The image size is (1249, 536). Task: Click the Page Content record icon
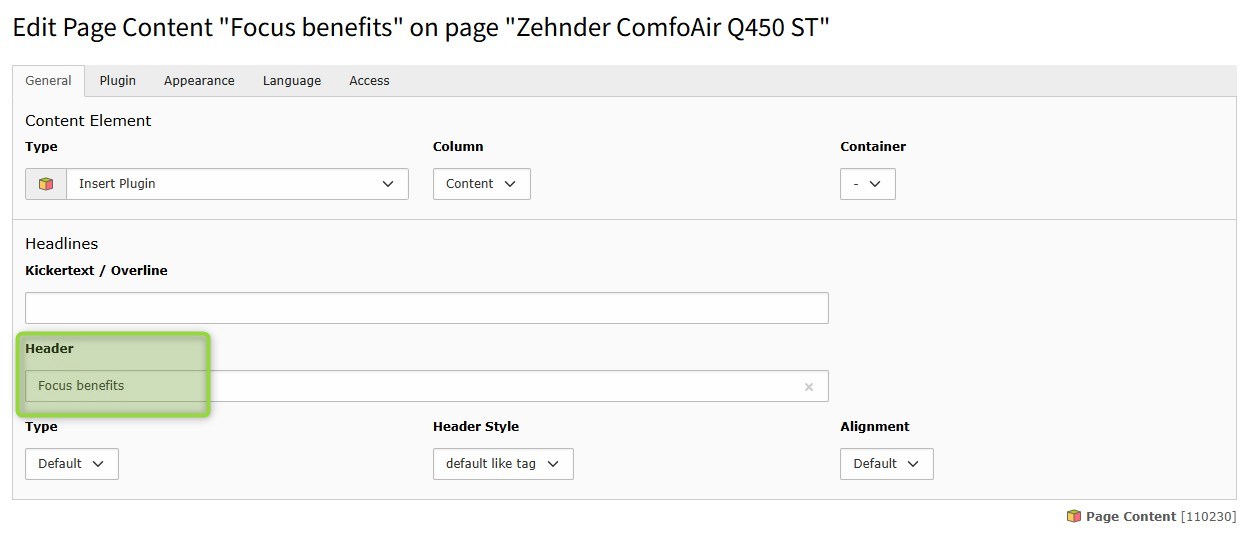point(1073,517)
